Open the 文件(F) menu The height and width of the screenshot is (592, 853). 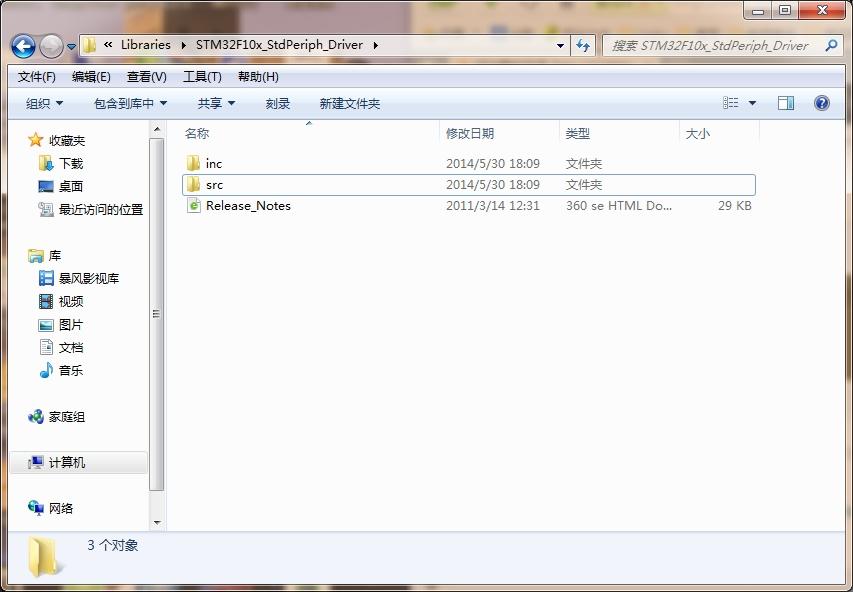(x=37, y=77)
